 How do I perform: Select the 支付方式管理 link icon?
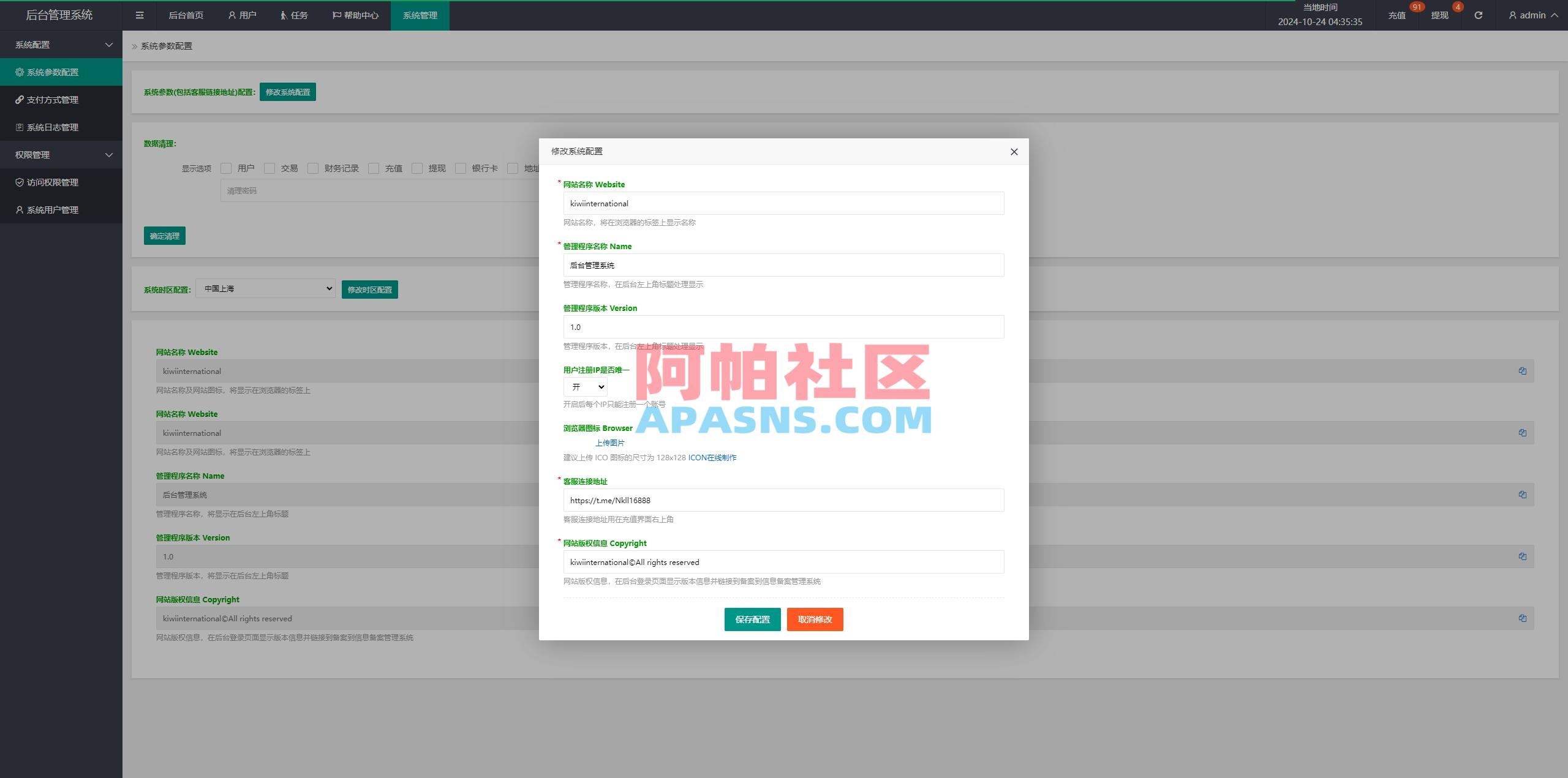[x=19, y=99]
